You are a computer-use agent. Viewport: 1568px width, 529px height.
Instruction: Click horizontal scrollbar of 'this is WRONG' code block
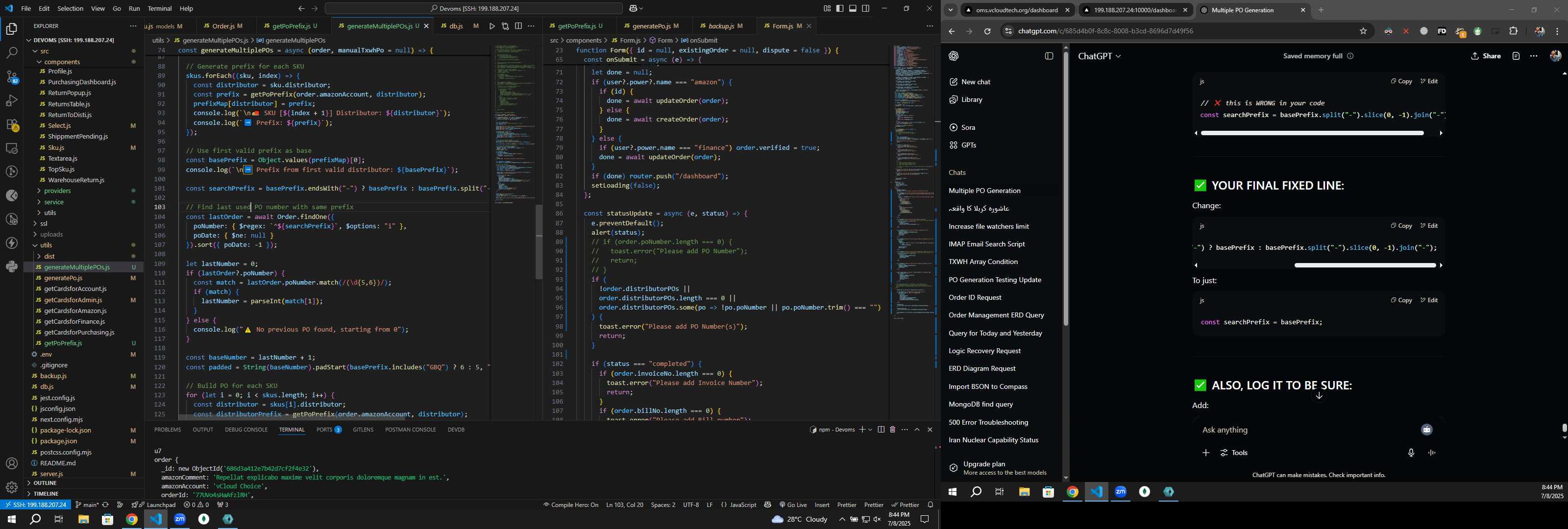[1312, 133]
